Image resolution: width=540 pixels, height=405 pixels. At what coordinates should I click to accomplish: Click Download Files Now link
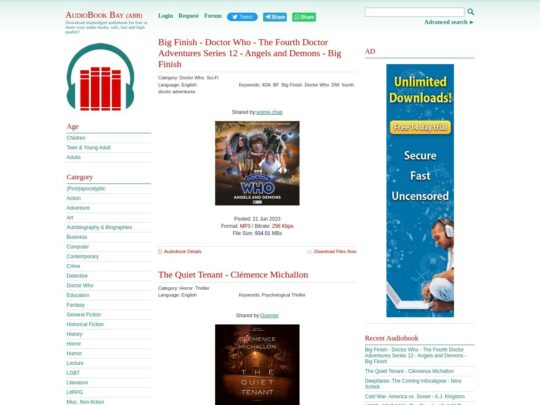[335, 252]
